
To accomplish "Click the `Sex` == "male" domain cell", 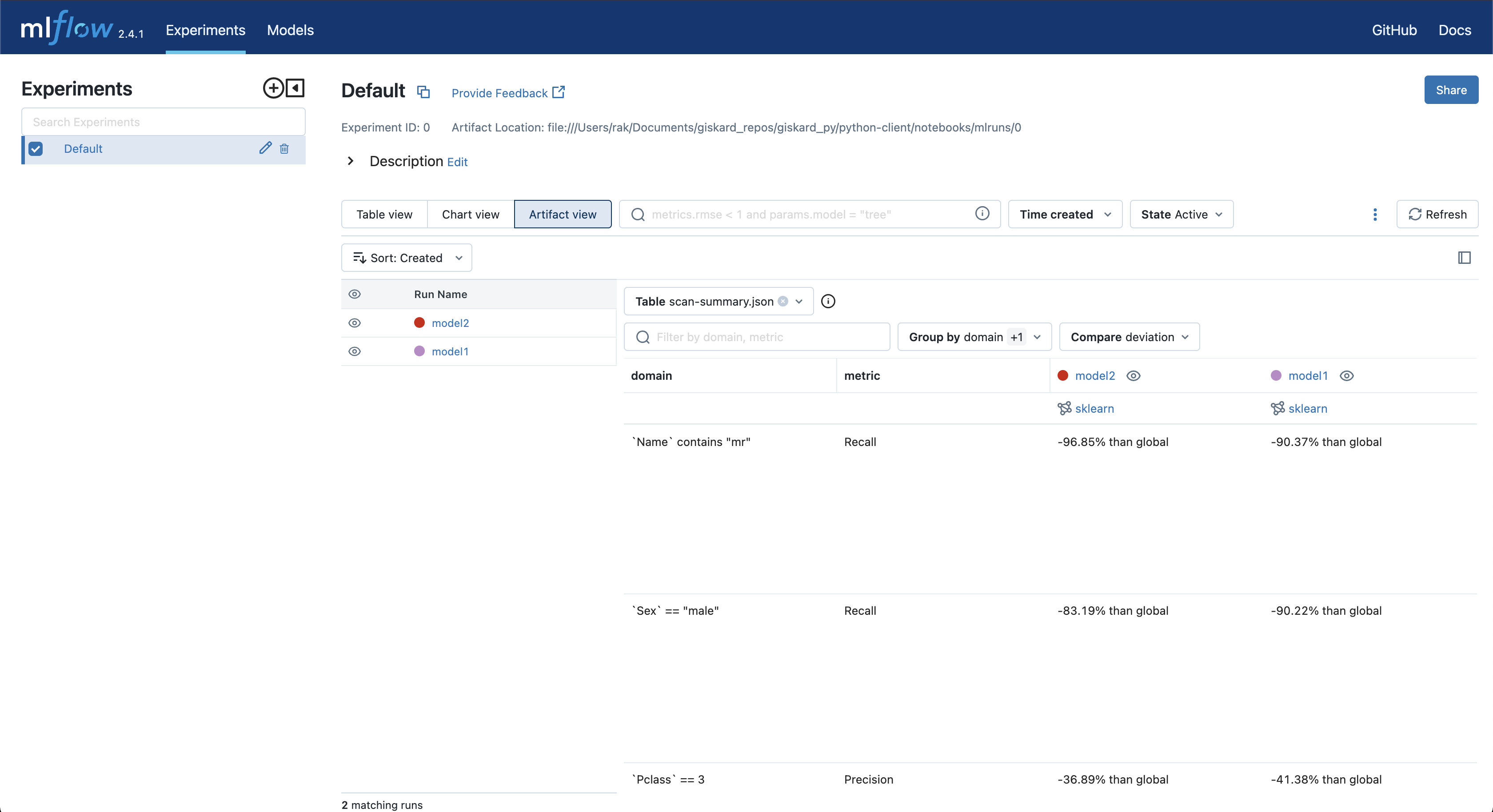I will coord(675,610).
